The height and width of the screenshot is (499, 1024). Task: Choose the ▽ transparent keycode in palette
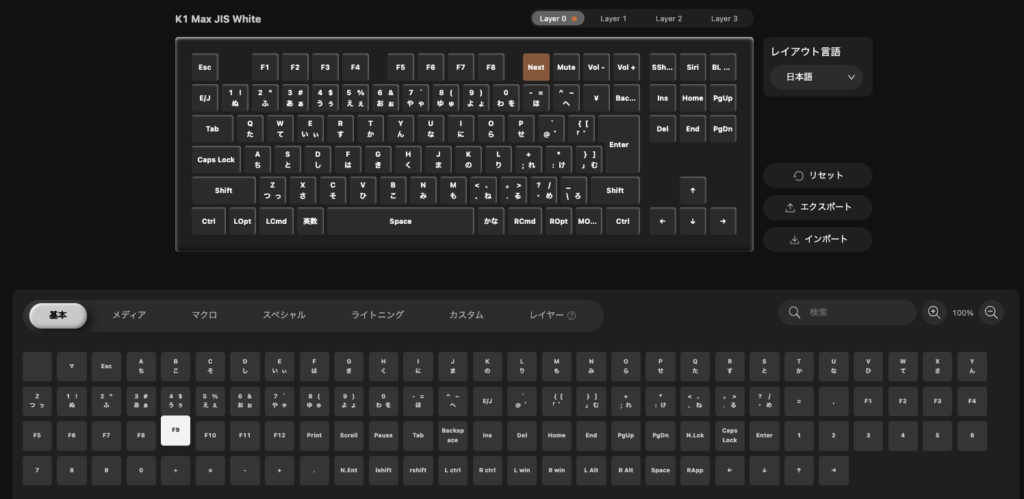pyautogui.click(x=71, y=367)
